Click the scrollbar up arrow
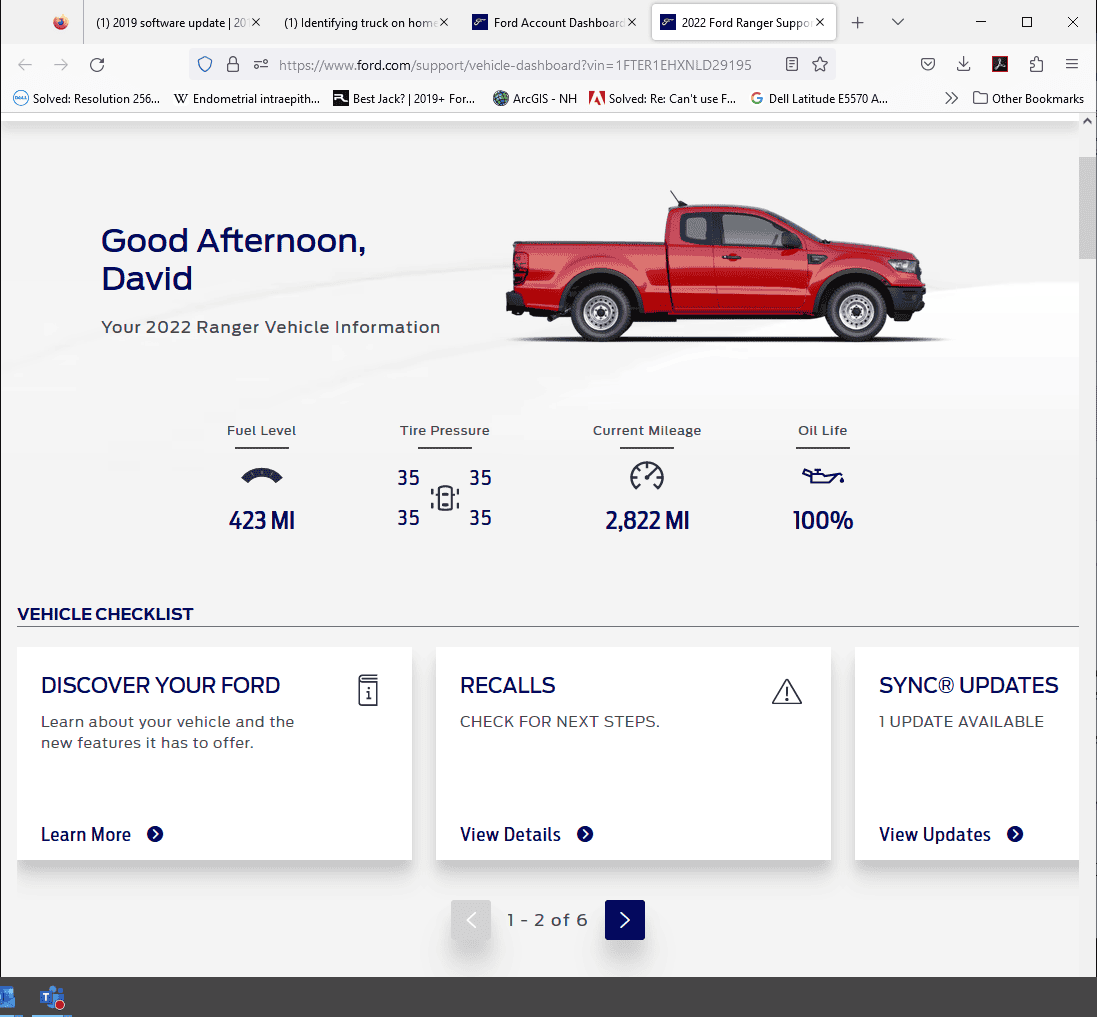The image size is (1097, 1017). (x=1087, y=121)
